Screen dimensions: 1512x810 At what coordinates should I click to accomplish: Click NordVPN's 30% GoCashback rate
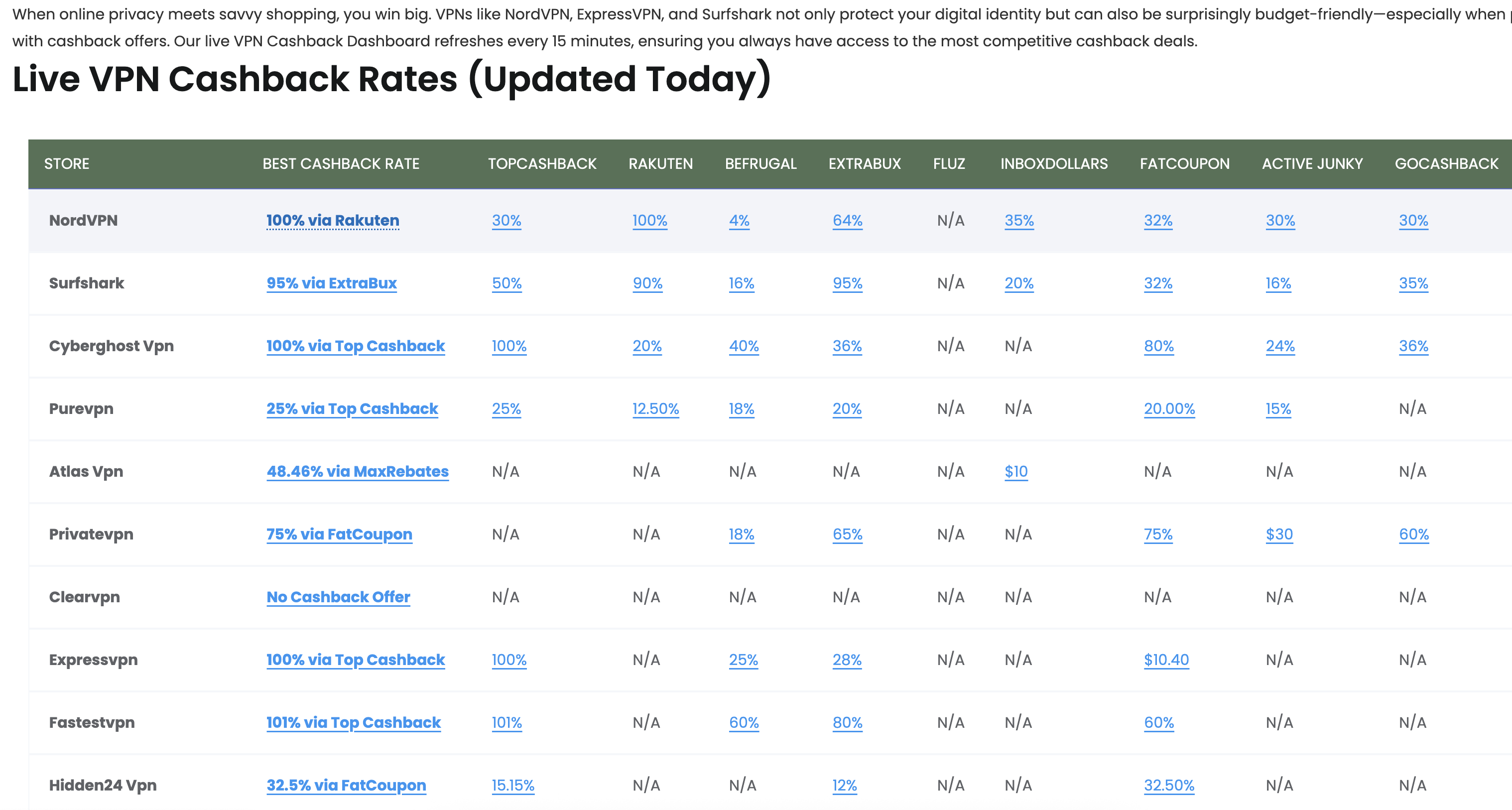pyautogui.click(x=1413, y=221)
